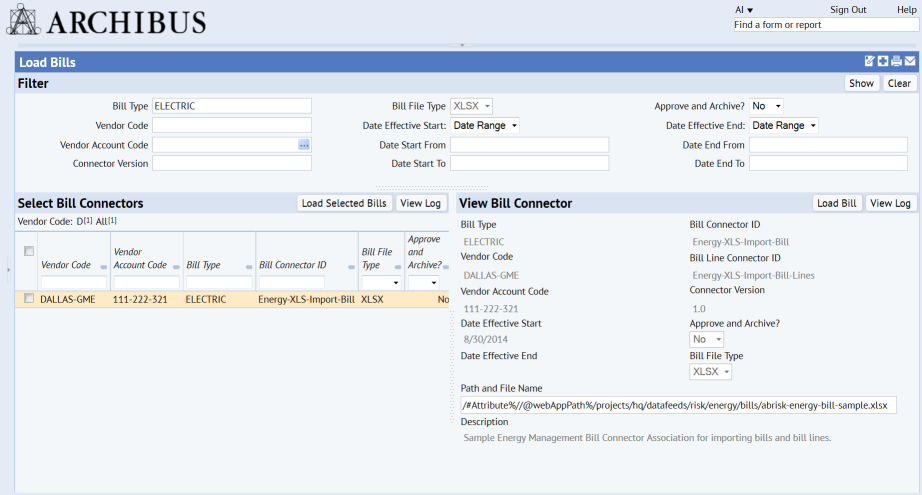Click sort indicator on Bill Type column
Viewport: 922px width, 495px height.
coord(249,267)
